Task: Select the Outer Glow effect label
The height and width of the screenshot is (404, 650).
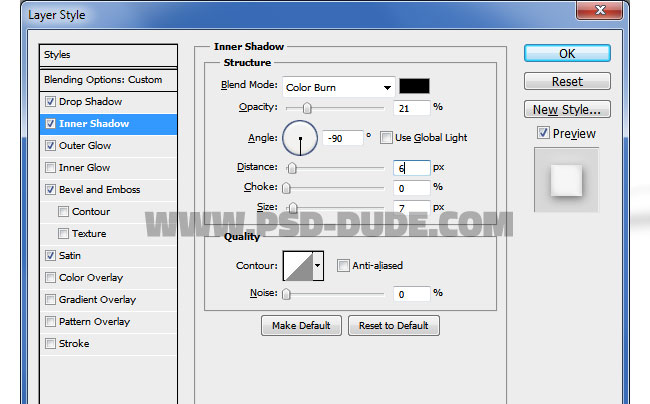Action: 85,145
